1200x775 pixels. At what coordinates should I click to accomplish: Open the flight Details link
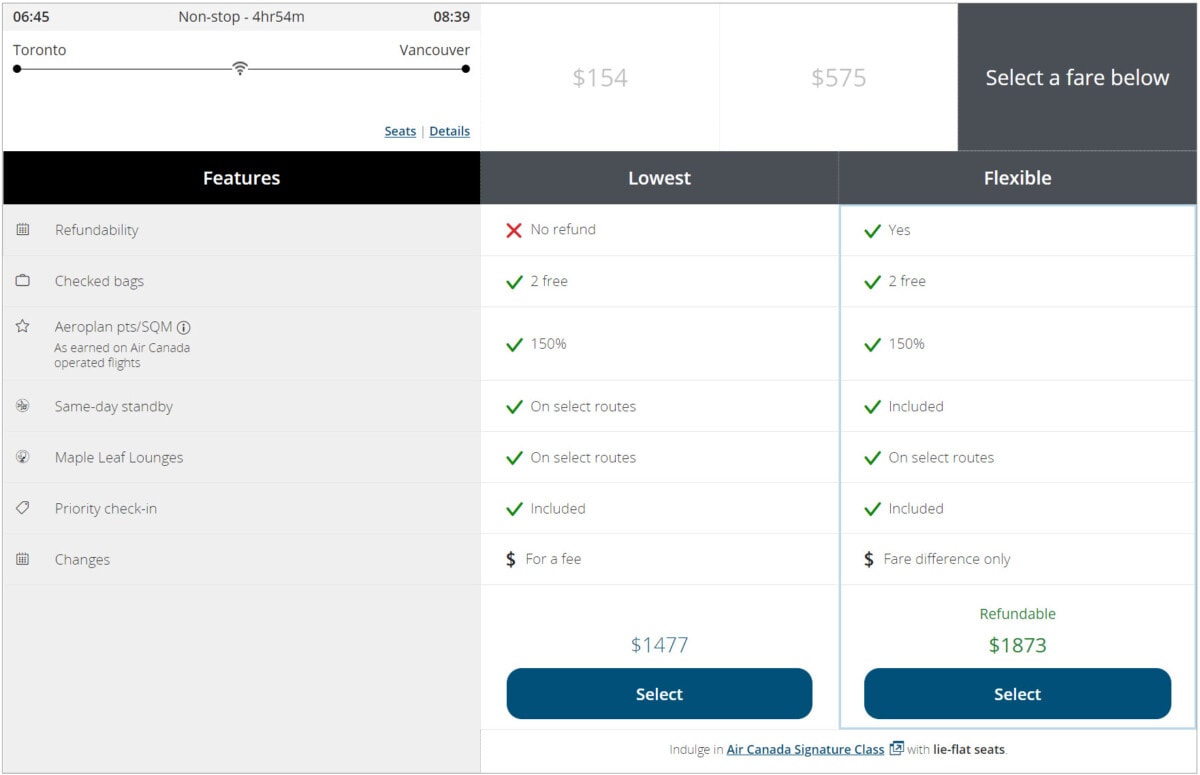click(449, 131)
